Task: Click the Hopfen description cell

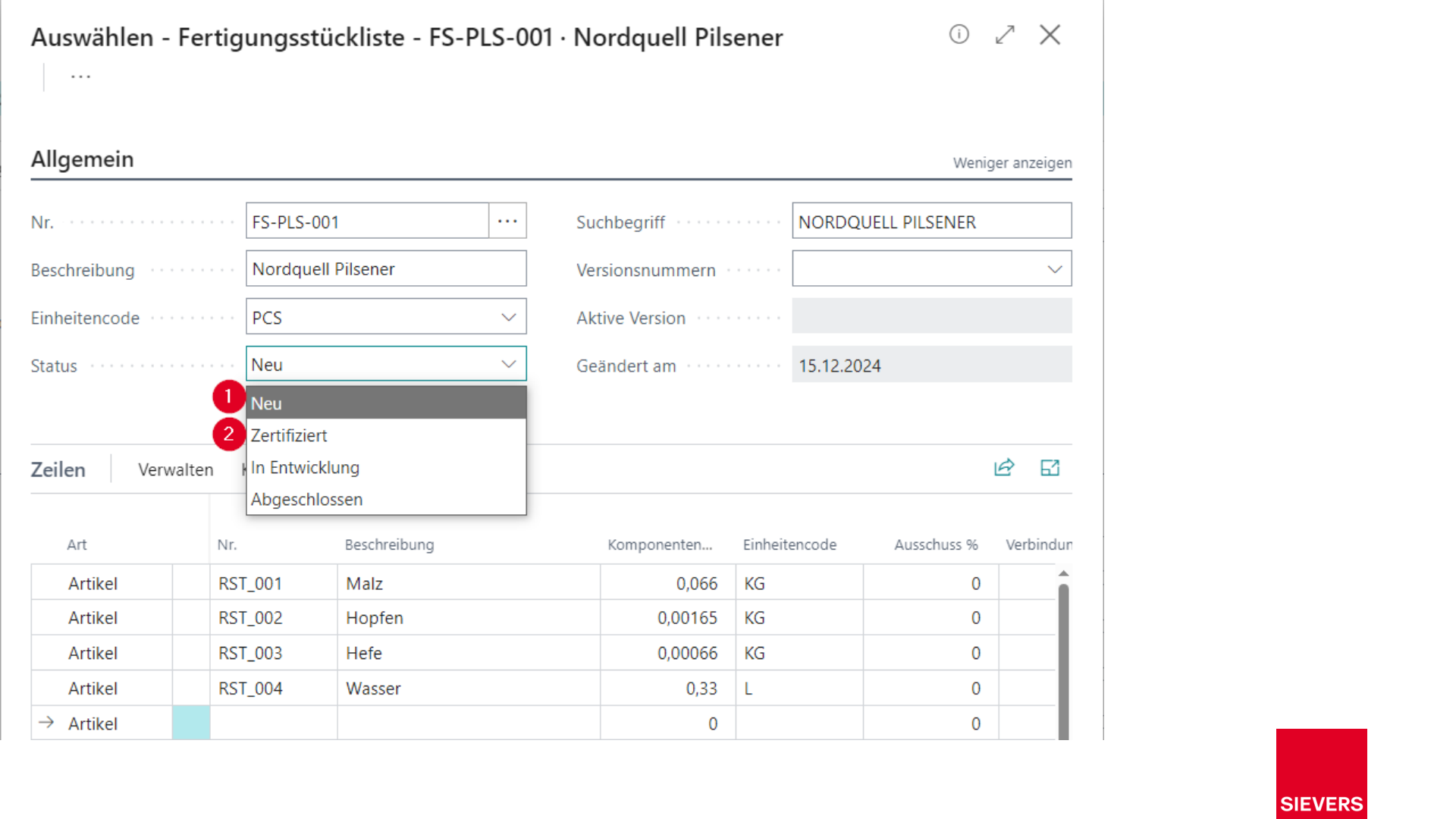Action: pos(469,617)
